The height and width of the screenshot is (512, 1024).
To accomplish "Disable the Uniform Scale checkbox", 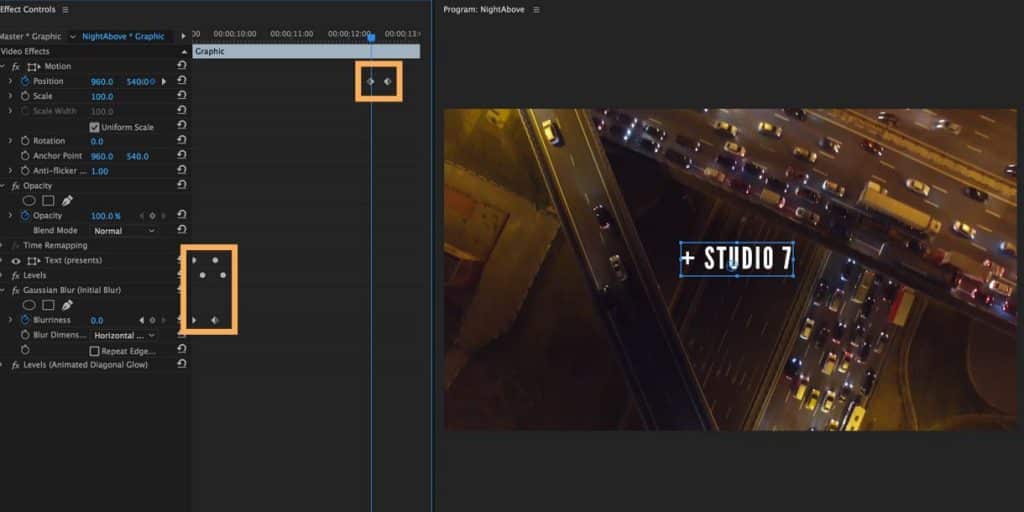I will point(94,127).
